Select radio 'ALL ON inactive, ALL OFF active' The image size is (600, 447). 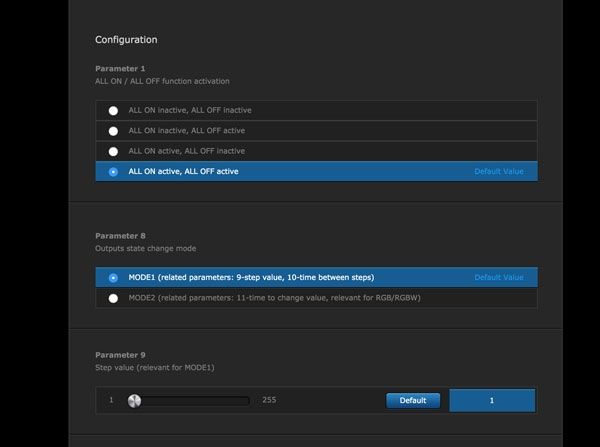(x=113, y=131)
